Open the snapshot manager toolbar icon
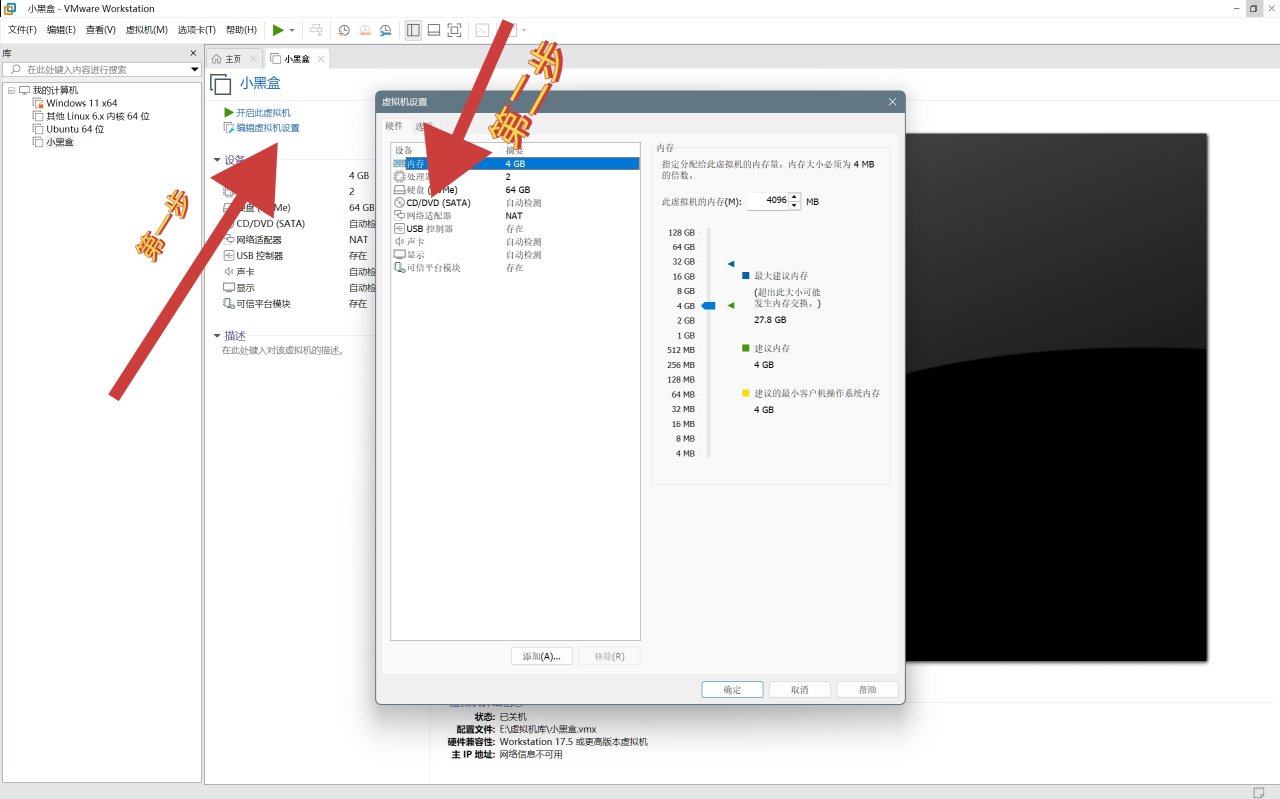1280x799 pixels. [386, 30]
